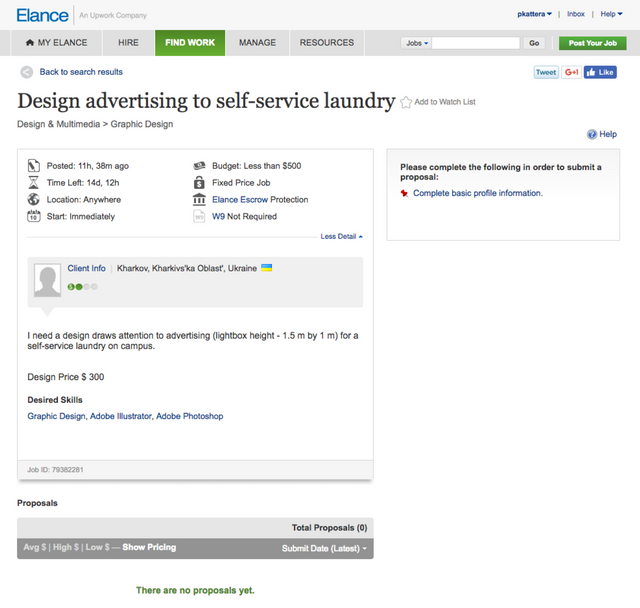Image resolution: width=640 pixels, height=608 pixels.
Task: Click the client avatar thumbnail
Action: [47, 280]
